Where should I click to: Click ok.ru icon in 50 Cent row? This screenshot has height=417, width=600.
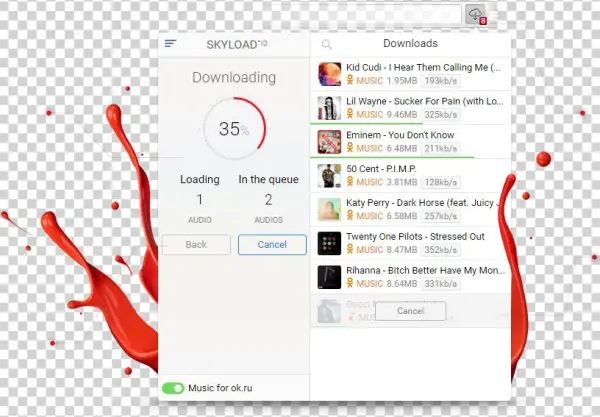click(350, 181)
